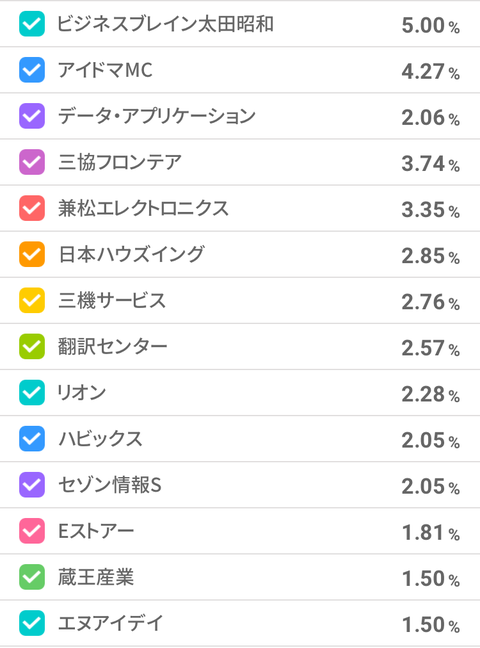This screenshot has height=648, width=480.
Task: Toggle the ハビックス checkbox
Action: [32, 439]
